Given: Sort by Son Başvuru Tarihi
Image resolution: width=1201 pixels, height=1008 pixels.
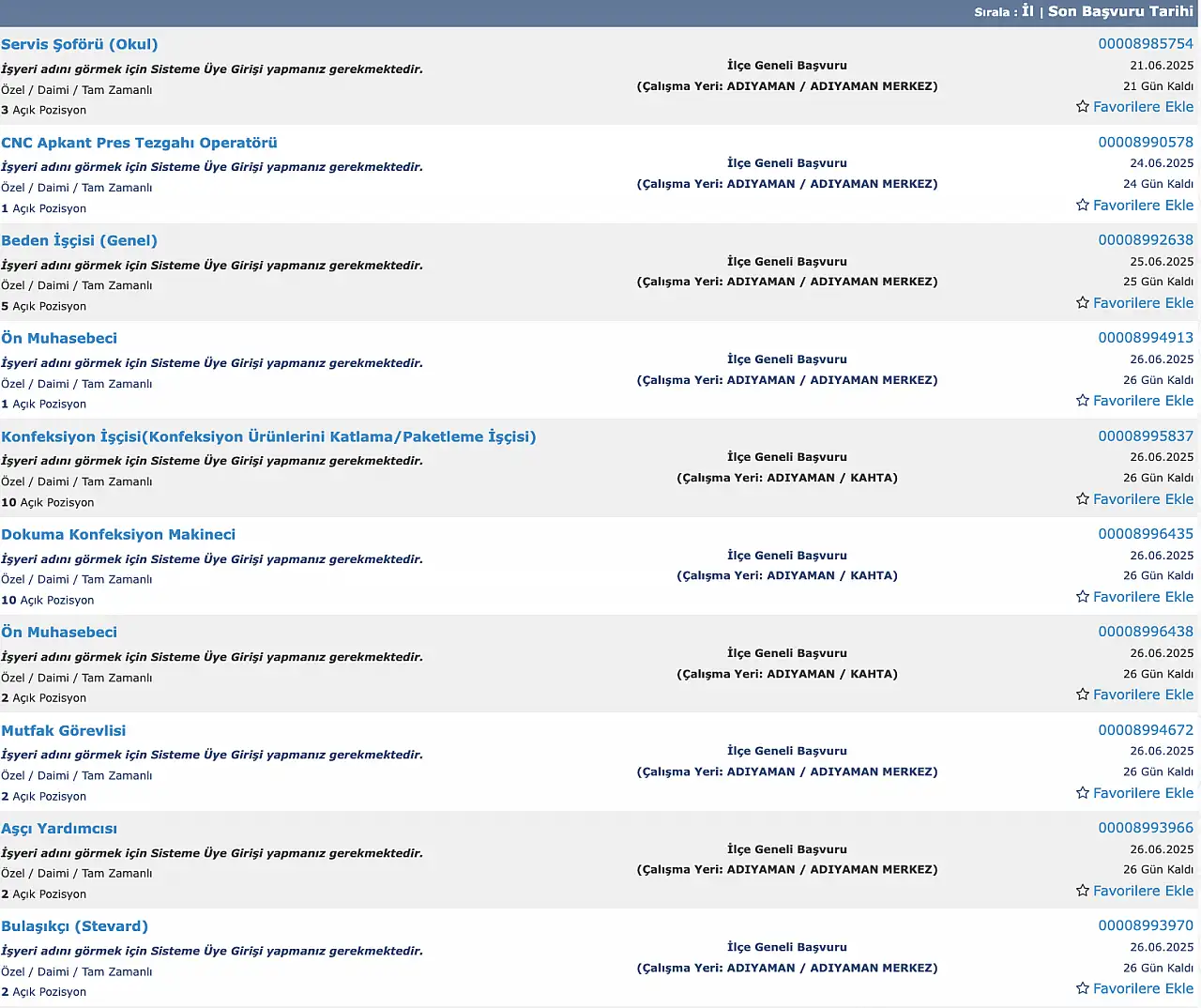Looking at the screenshot, I should coord(1120,11).
